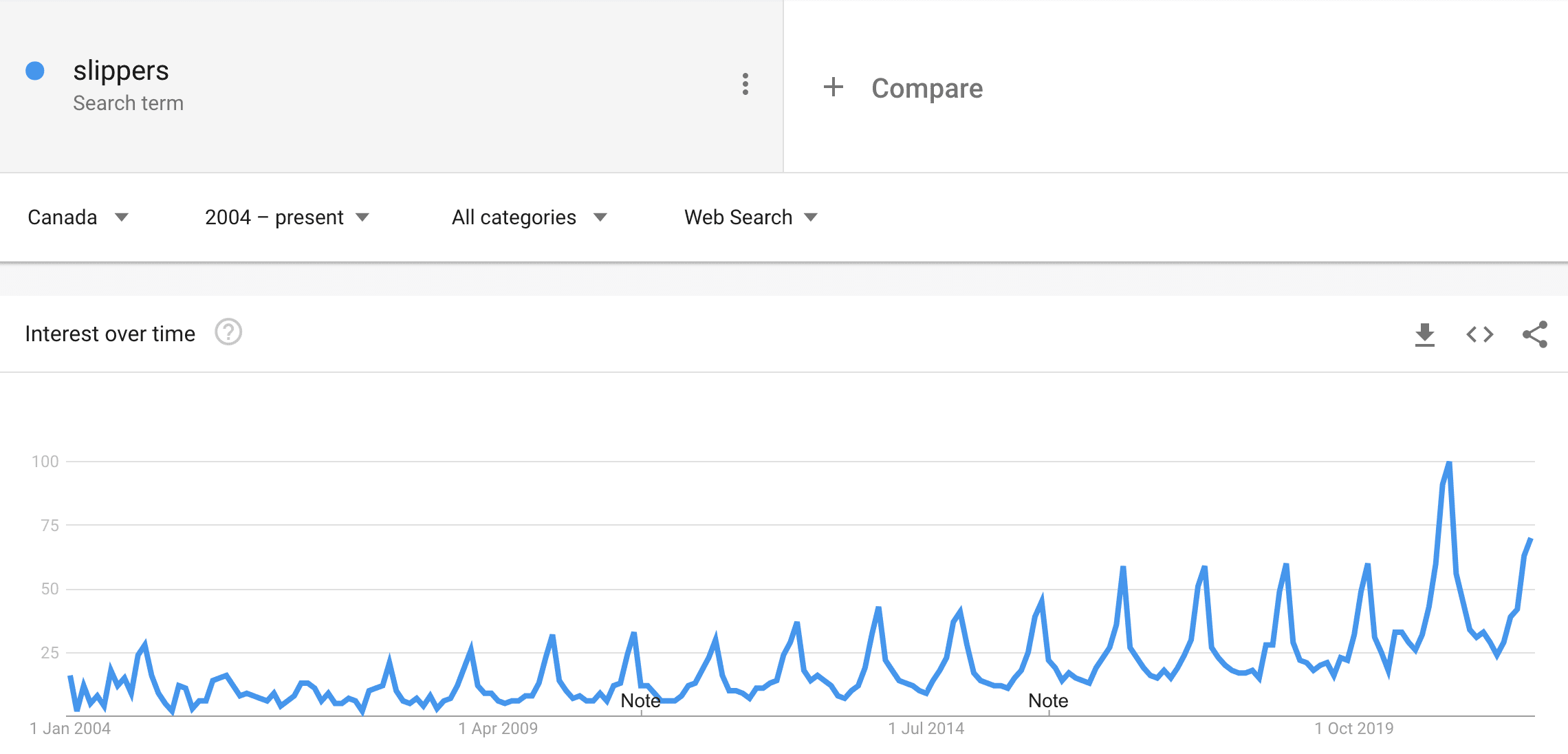Image resolution: width=1568 pixels, height=754 pixels.
Task: Open the 2004 – present time range dropdown
Action: click(287, 217)
